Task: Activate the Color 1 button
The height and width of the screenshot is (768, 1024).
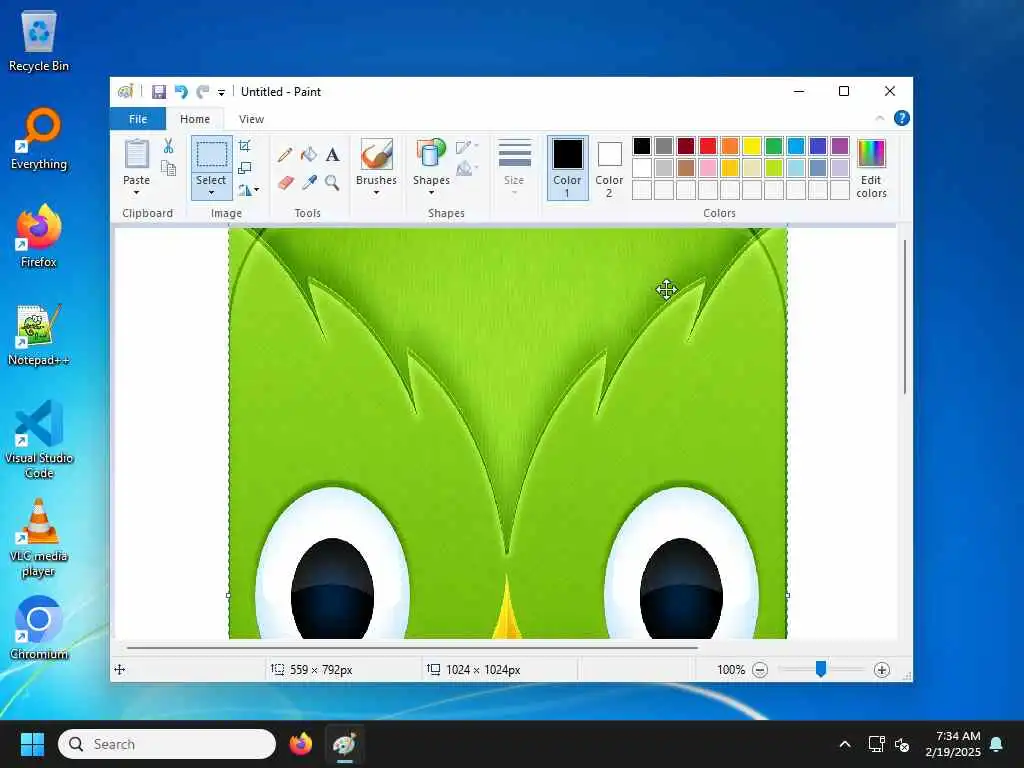Action: point(568,168)
